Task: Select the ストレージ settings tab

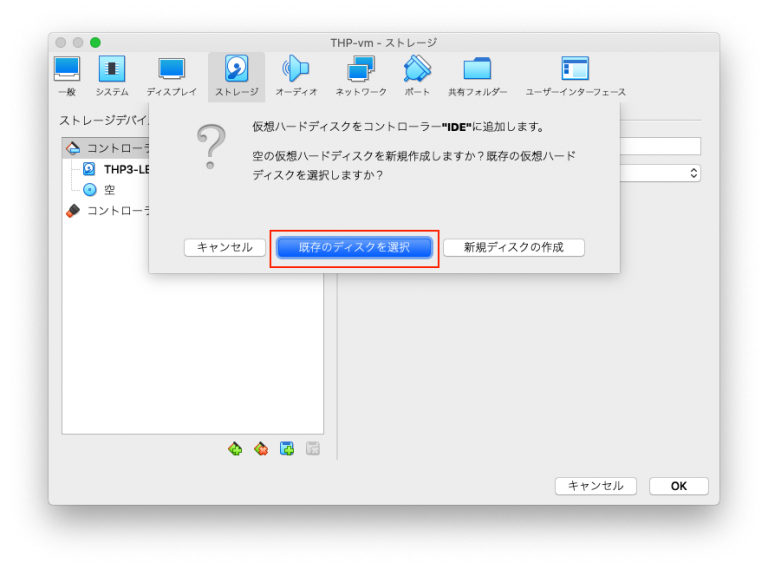Action: tap(237, 76)
